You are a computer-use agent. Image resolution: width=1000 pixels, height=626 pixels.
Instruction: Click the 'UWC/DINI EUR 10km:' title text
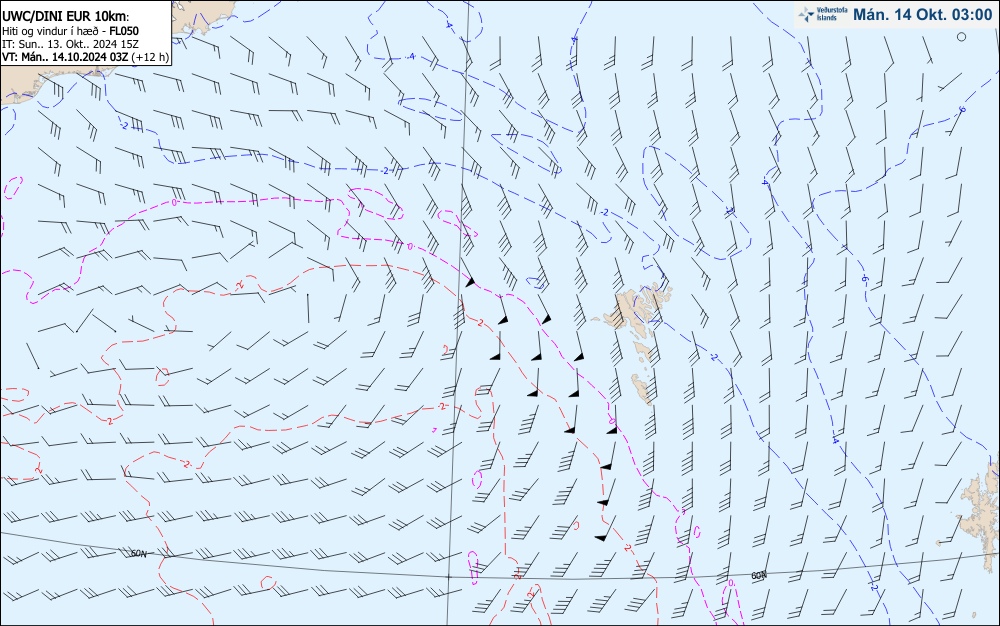click(65, 17)
